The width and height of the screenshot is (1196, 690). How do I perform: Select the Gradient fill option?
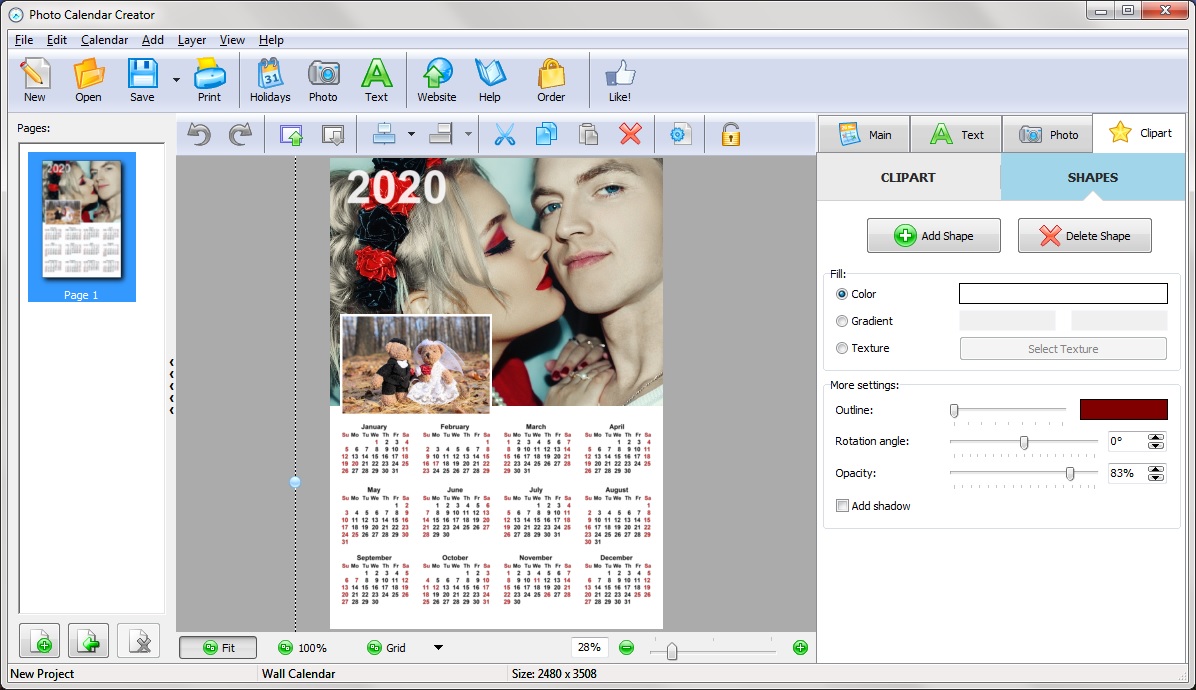coord(840,320)
